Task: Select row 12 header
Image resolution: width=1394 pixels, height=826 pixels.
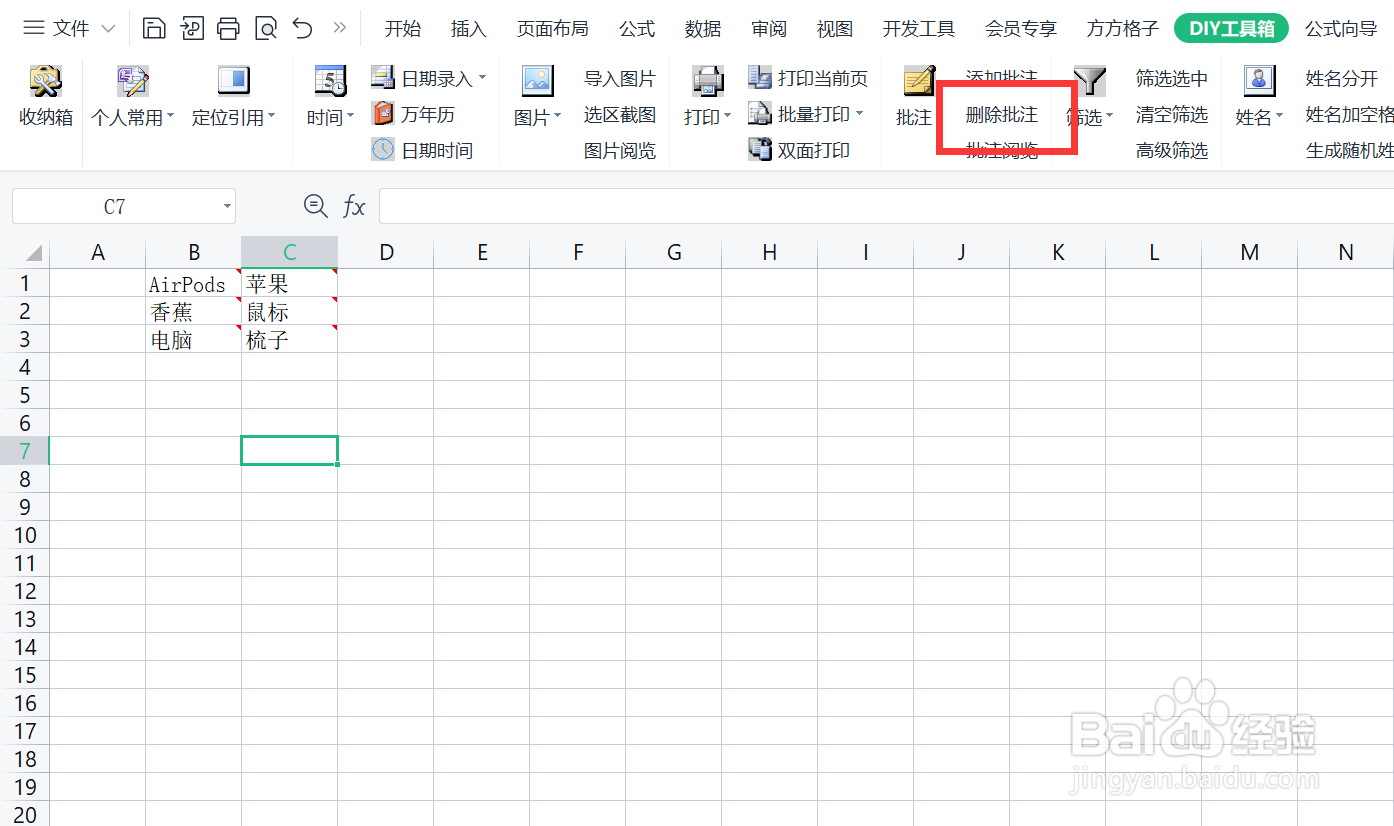Action: [x=25, y=591]
